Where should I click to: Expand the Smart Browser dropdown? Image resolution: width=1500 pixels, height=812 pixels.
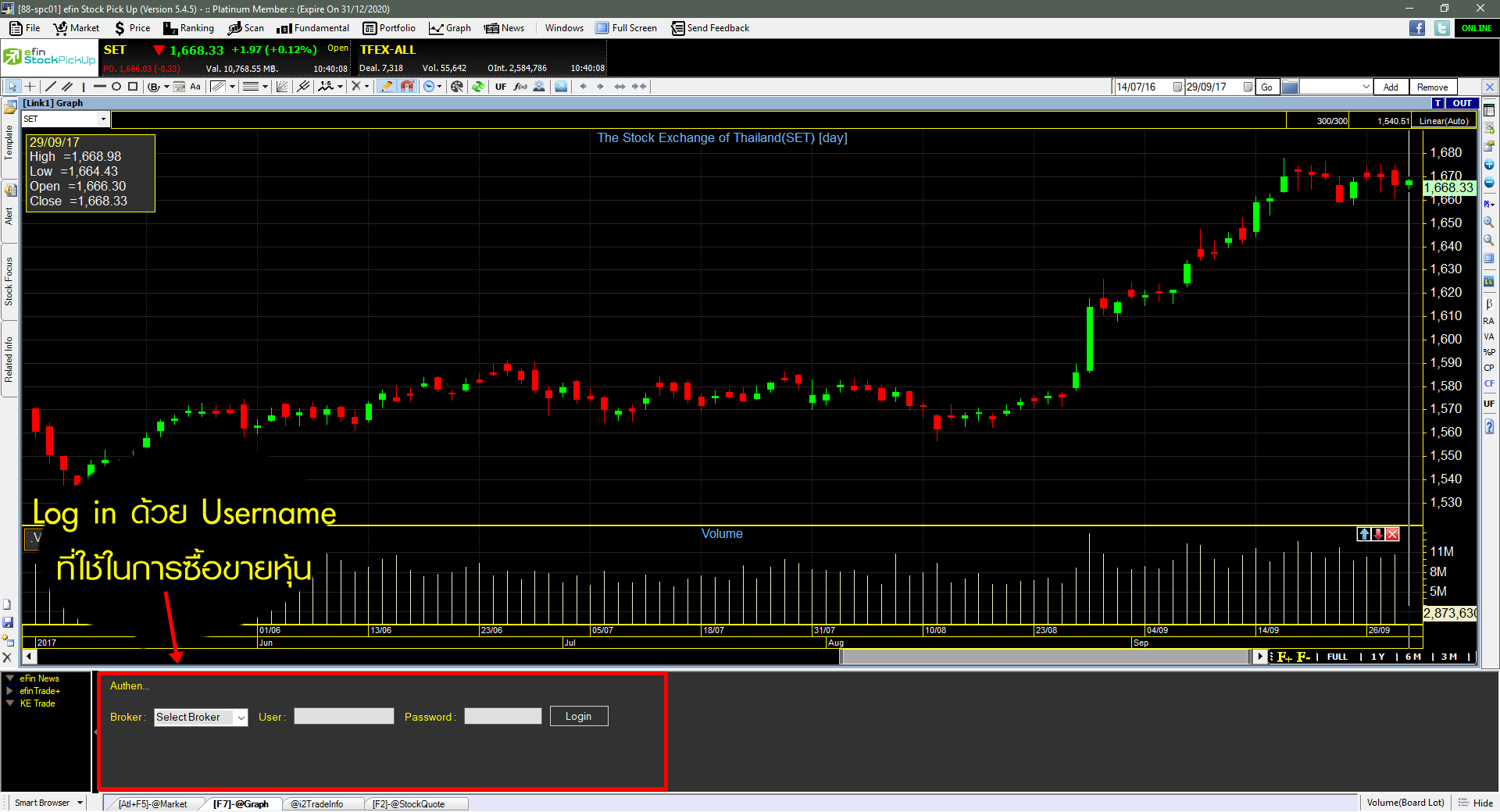click(80, 803)
